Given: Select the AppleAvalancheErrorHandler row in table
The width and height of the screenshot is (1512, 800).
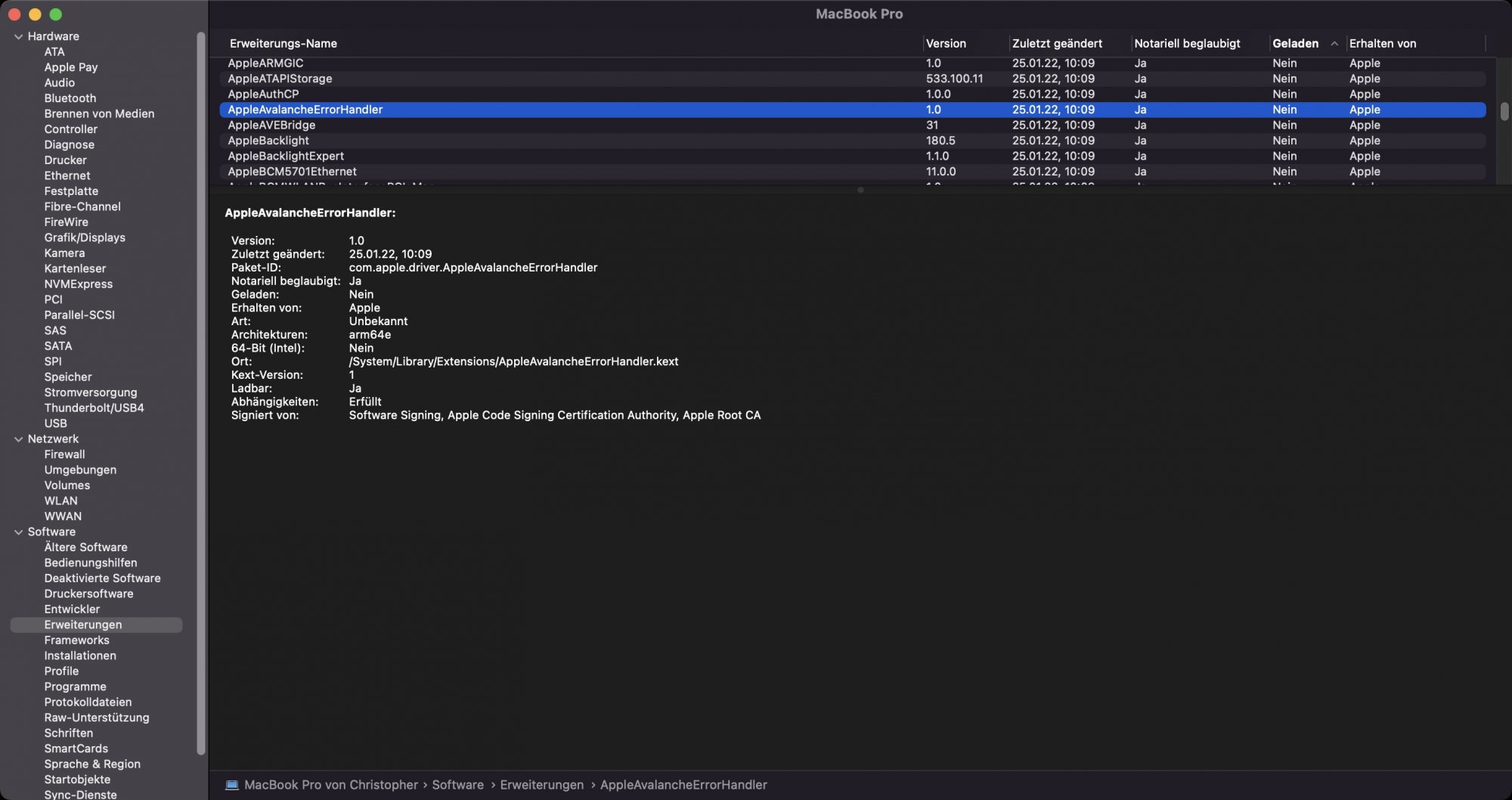Looking at the screenshot, I should point(852,110).
